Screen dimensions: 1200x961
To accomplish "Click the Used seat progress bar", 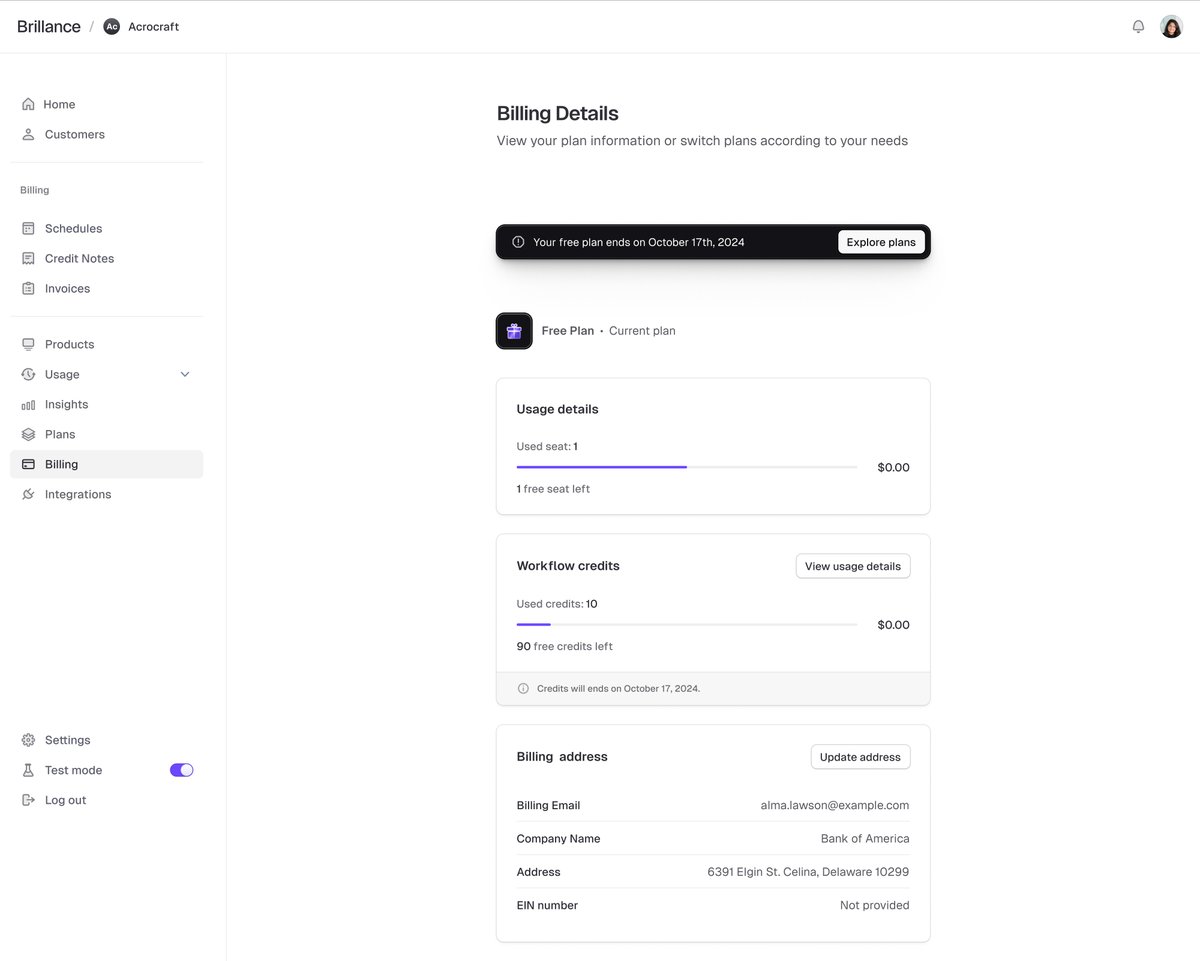I will click(686, 467).
